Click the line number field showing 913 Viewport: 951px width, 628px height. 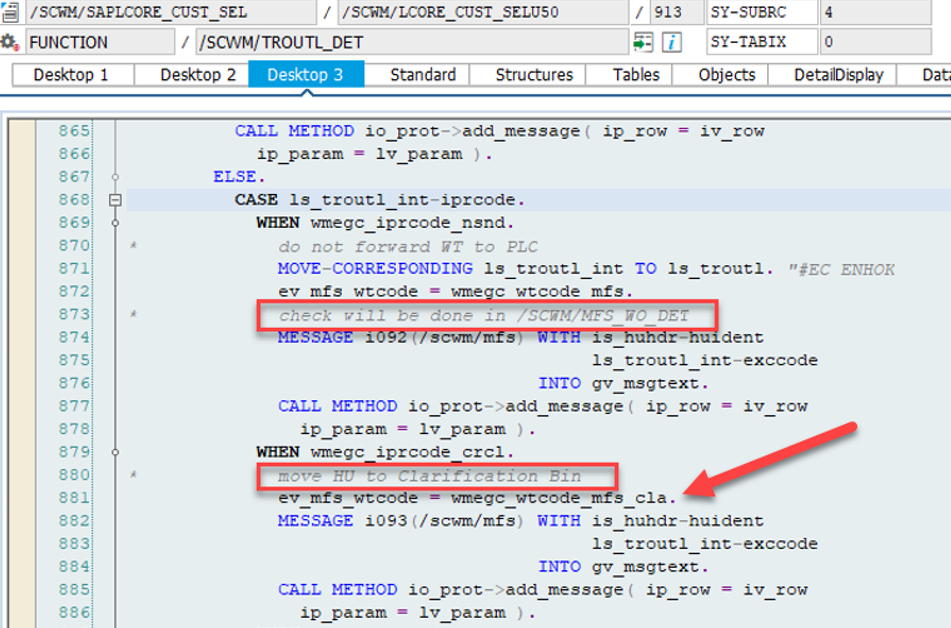tap(675, 12)
